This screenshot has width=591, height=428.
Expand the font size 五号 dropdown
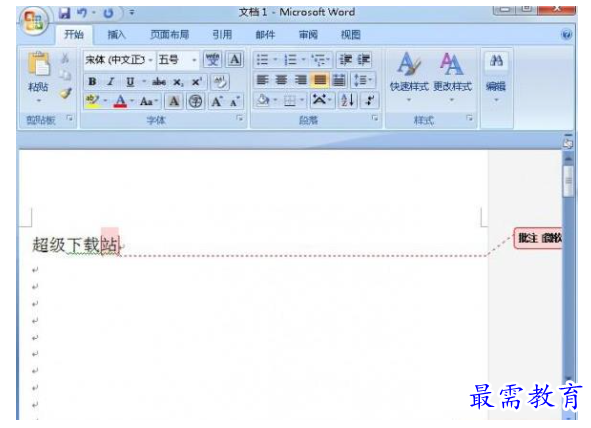[194, 60]
